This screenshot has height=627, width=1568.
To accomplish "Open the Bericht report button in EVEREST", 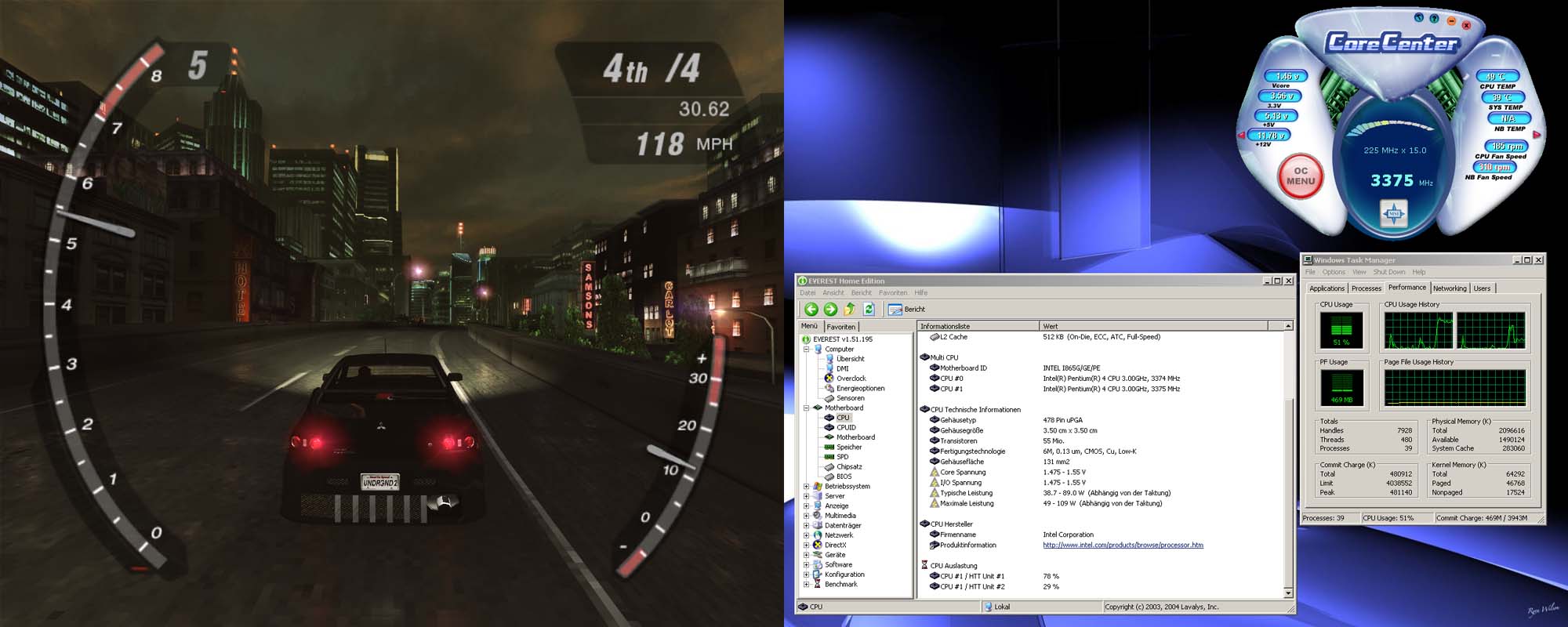I will tap(907, 310).
